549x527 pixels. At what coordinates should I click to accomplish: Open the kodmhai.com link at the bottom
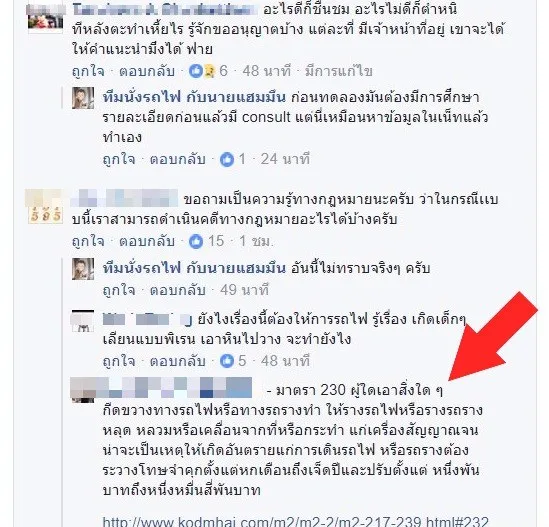pos(296,521)
